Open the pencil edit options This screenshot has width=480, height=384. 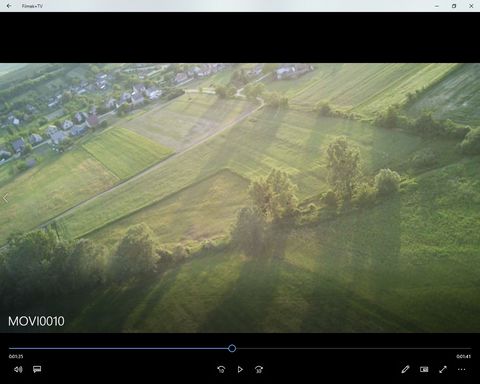tap(405, 369)
